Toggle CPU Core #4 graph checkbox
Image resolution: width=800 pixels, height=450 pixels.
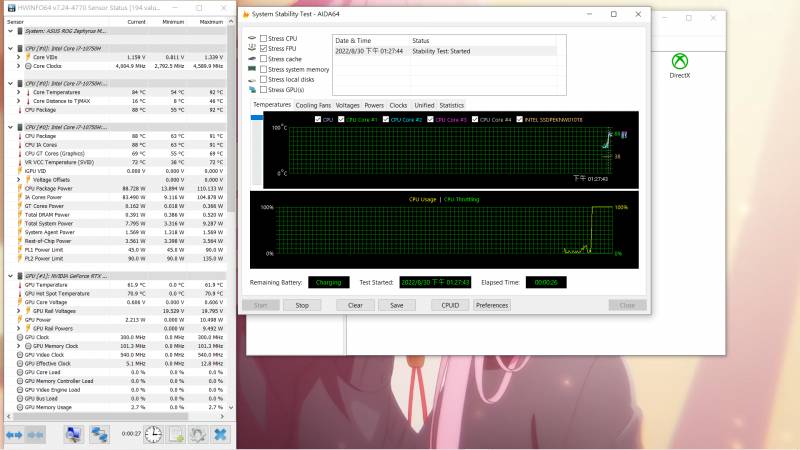click(x=475, y=119)
